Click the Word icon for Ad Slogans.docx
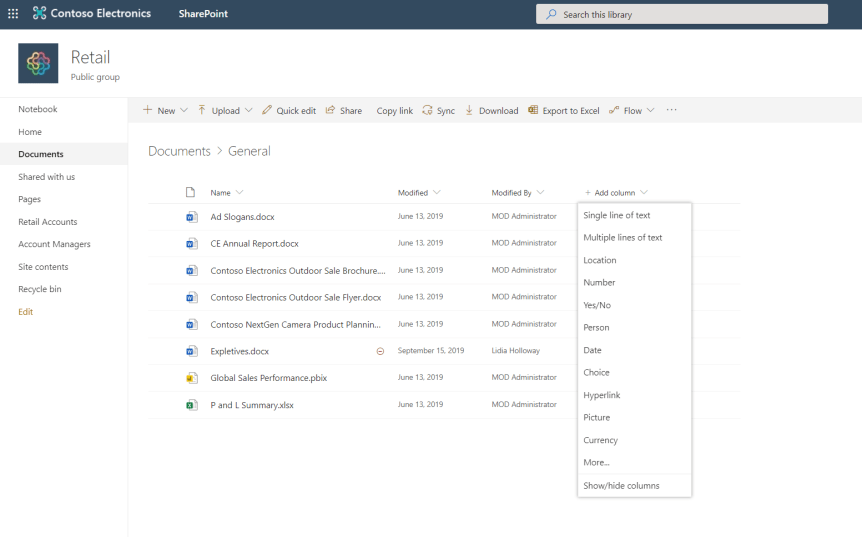The width and height of the screenshot is (862, 537). [191, 216]
